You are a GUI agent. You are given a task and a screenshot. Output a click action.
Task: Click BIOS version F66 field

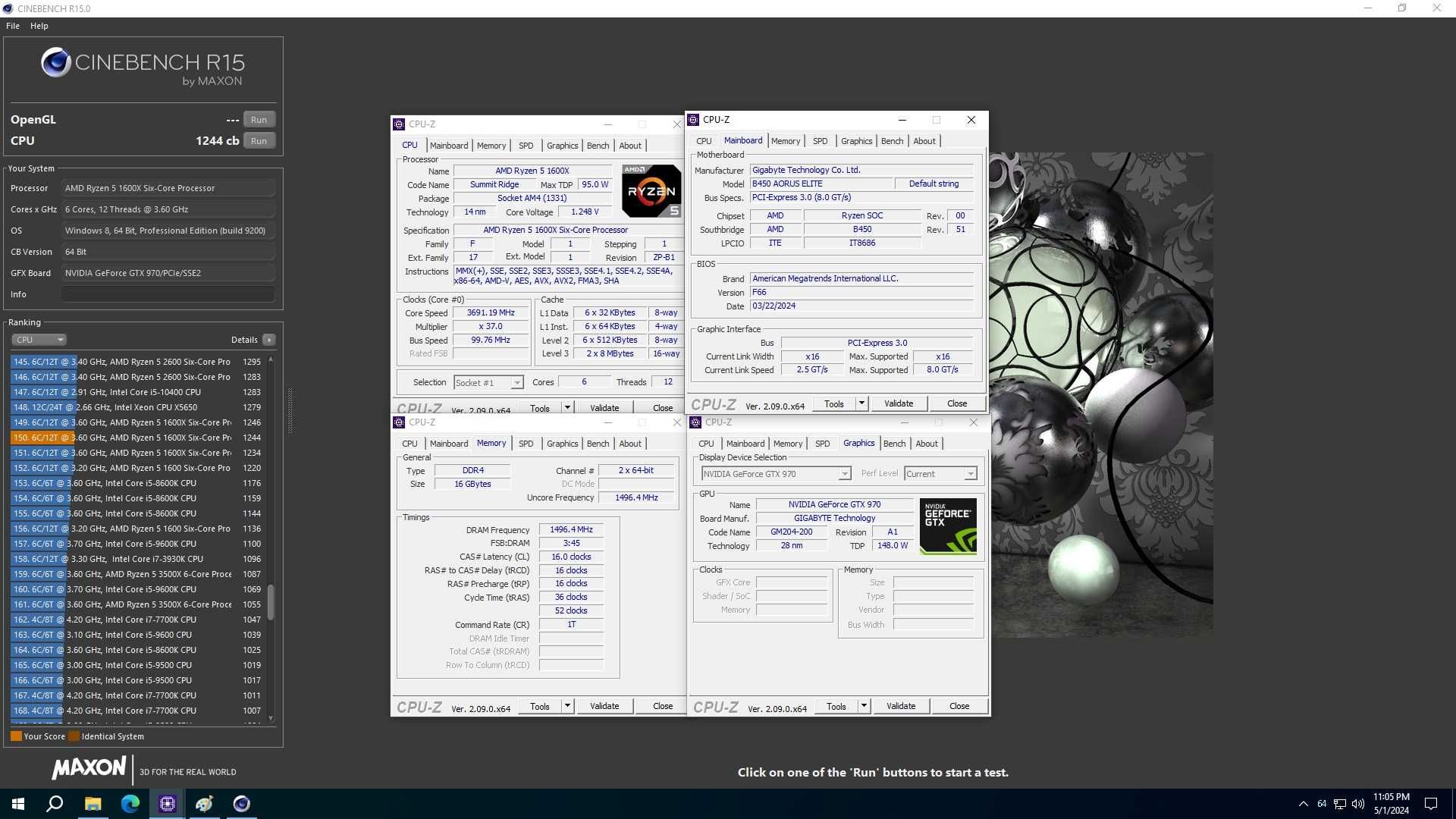click(x=861, y=292)
